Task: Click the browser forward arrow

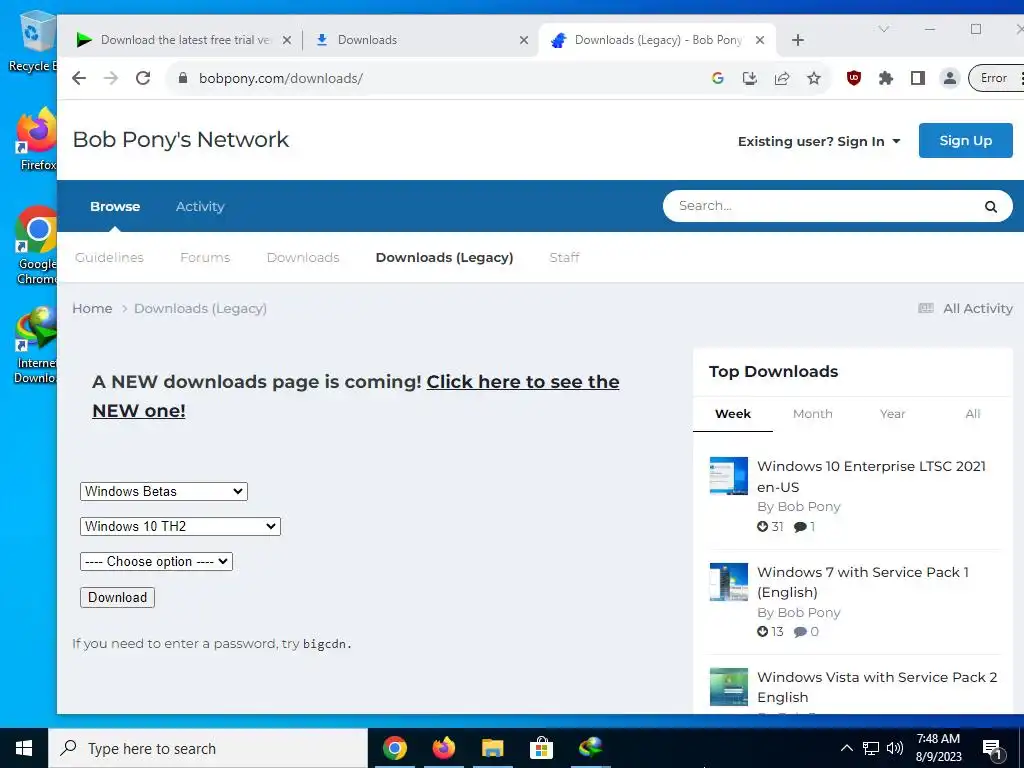Action: pos(111,78)
